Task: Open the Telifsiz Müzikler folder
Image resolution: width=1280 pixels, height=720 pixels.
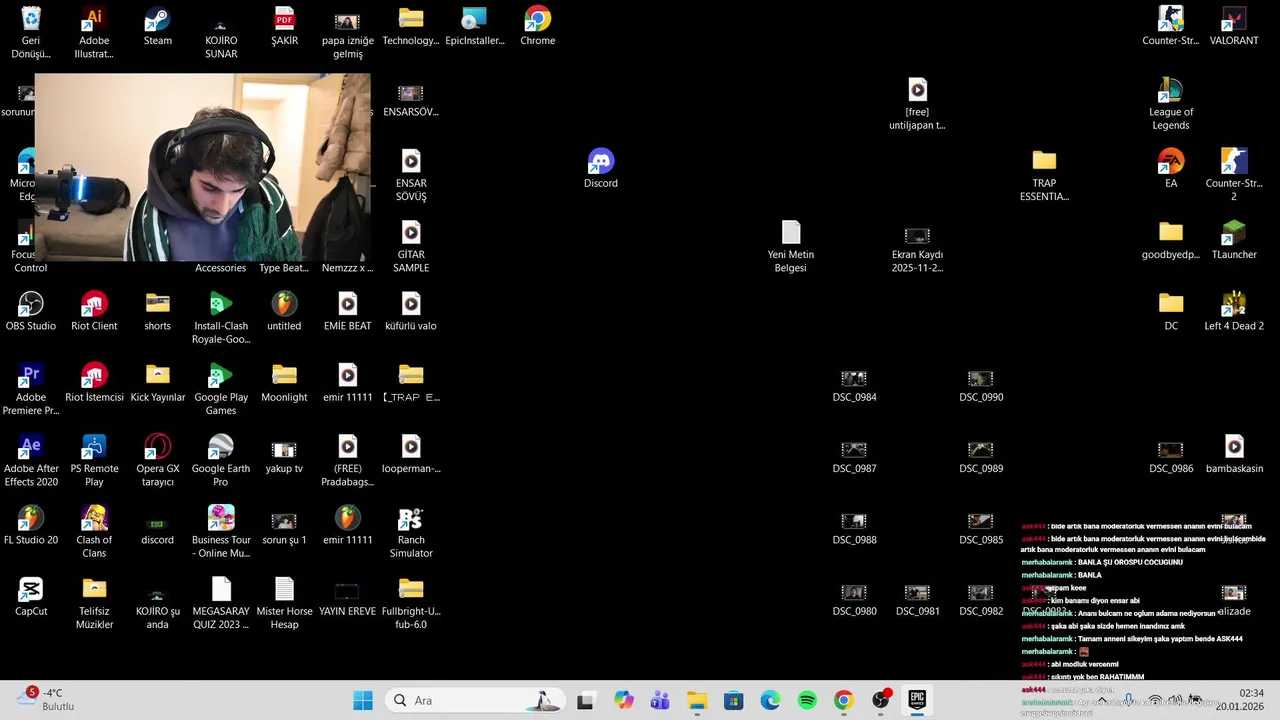Action: 94,604
